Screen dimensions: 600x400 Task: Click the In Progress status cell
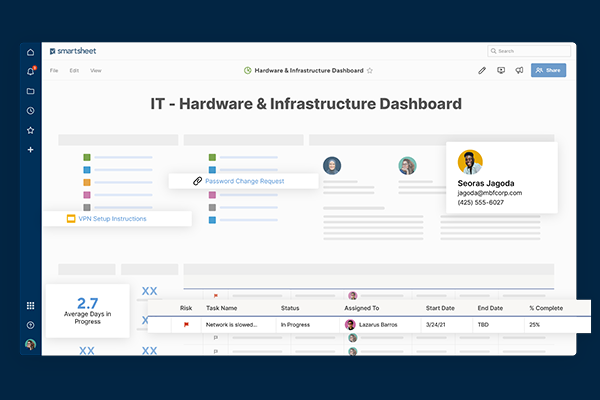pos(295,325)
